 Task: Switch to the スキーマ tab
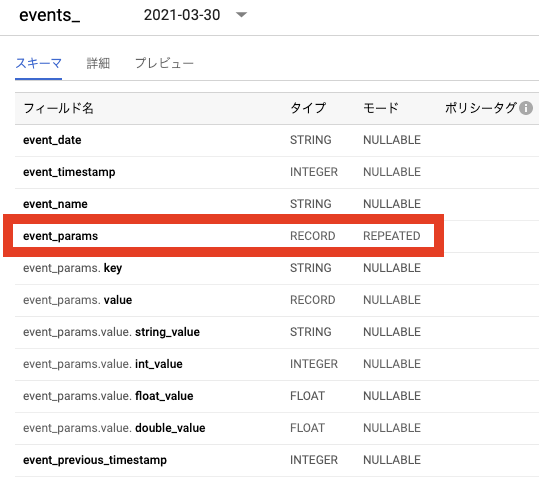[x=38, y=64]
